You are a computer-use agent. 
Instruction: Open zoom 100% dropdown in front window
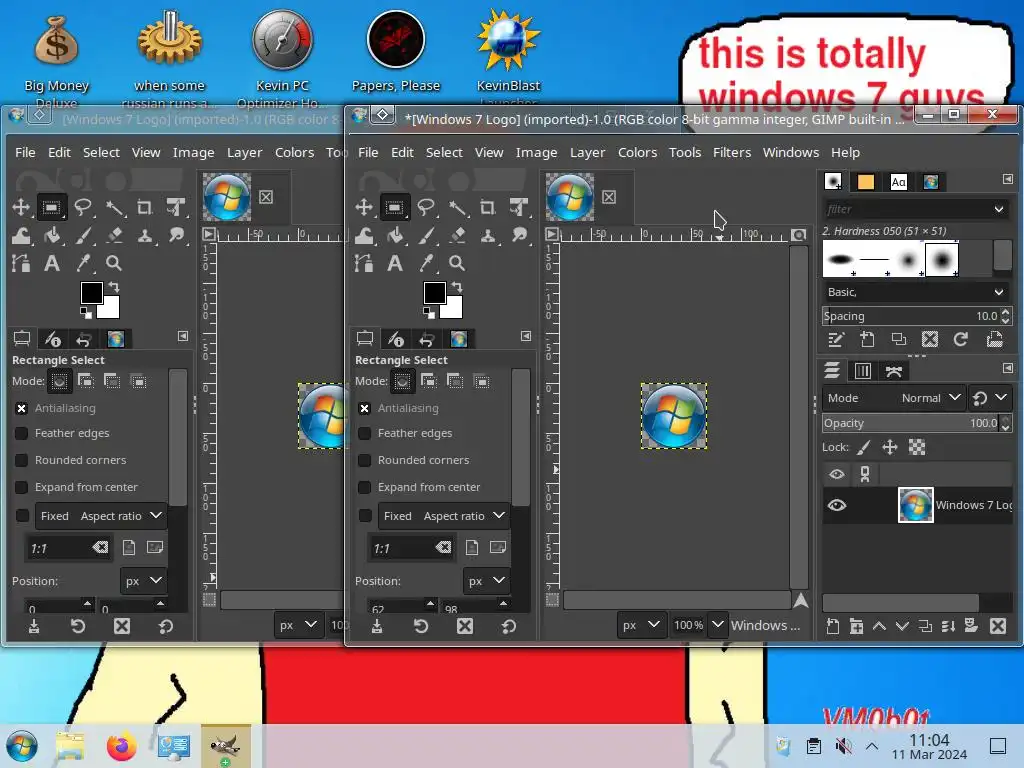click(x=717, y=625)
